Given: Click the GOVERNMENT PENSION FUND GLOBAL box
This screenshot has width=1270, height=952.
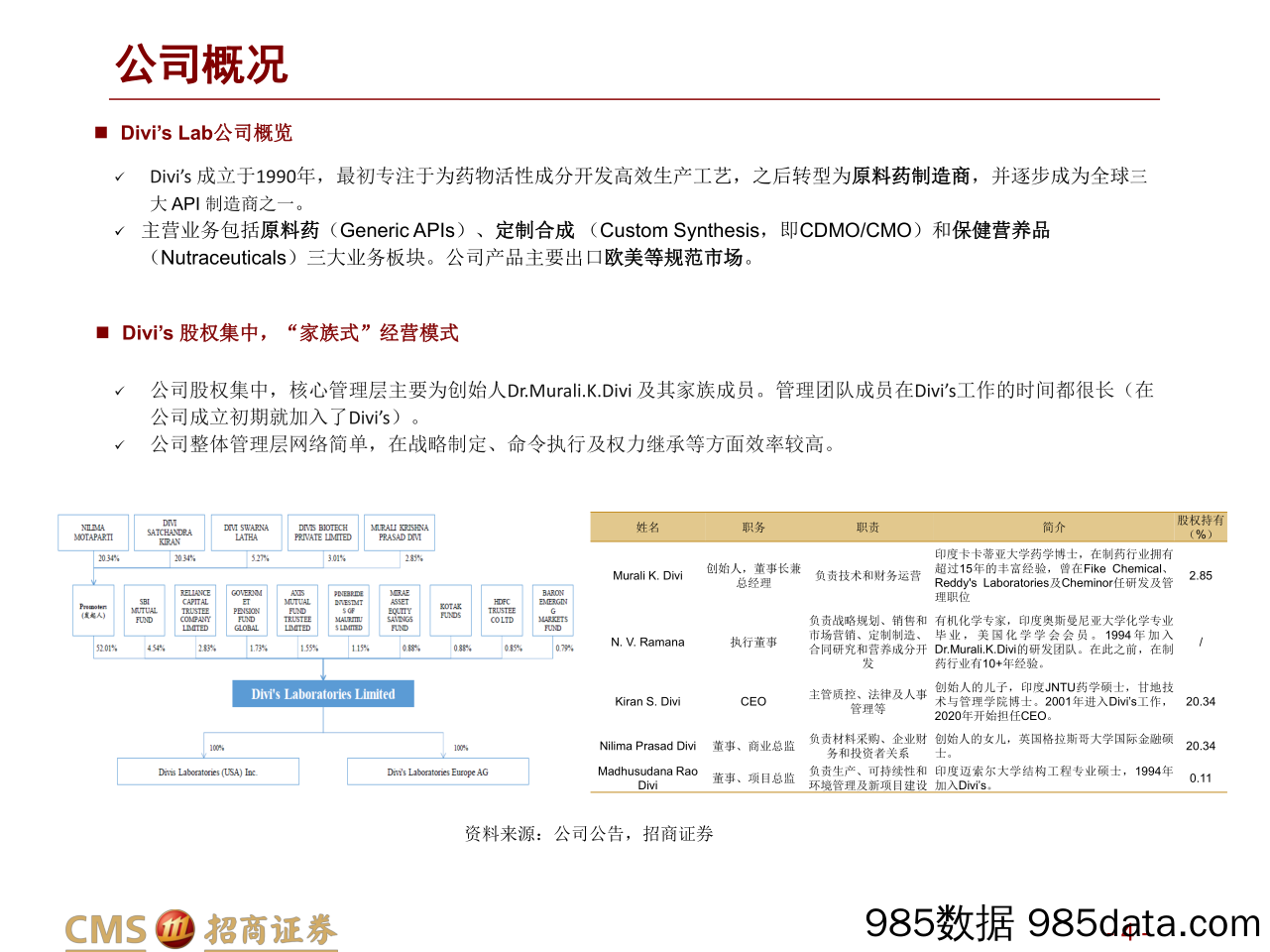Looking at the screenshot, I should click(246, 611).
